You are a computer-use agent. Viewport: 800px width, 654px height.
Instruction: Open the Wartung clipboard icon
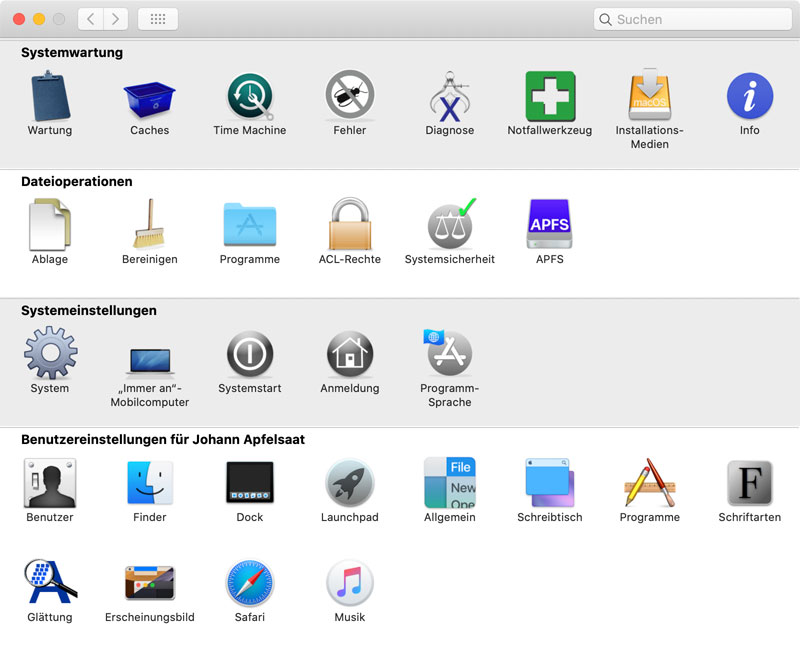coord(50,96)
